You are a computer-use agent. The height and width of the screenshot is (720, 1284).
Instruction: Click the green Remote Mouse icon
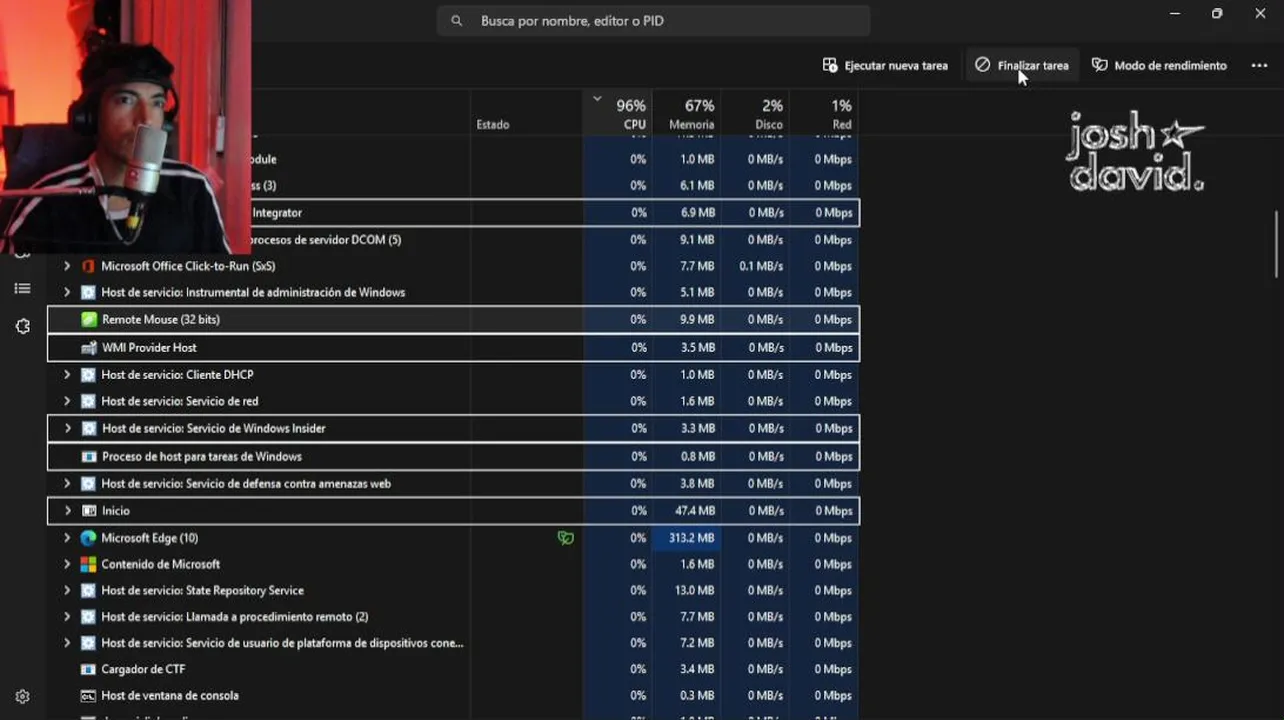point(88,320)
